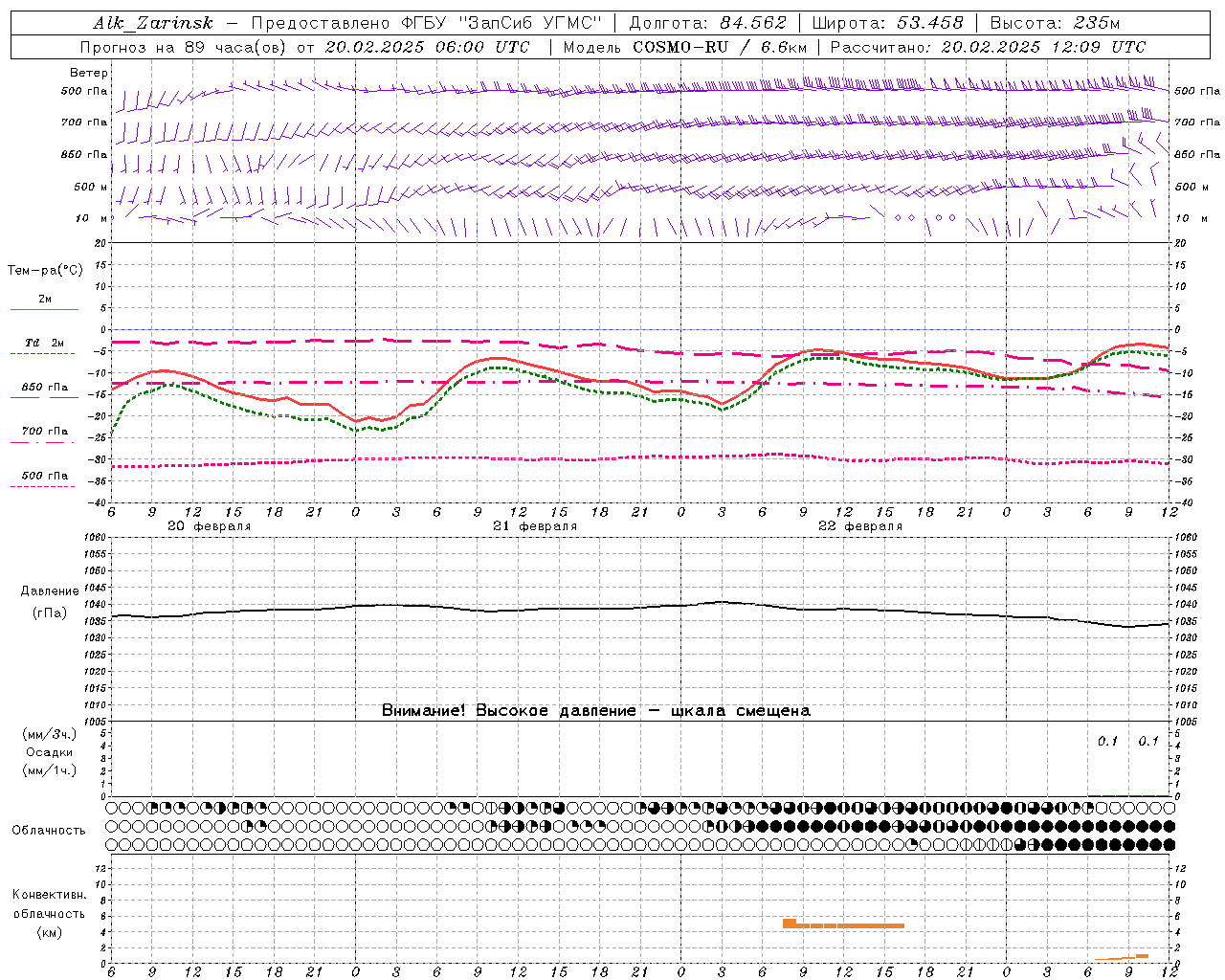Viewport: 1225px width, 980px height.
Task: Click the warning Внимание! Высокое давление — шкала смещена
Action: click(596, 710)
